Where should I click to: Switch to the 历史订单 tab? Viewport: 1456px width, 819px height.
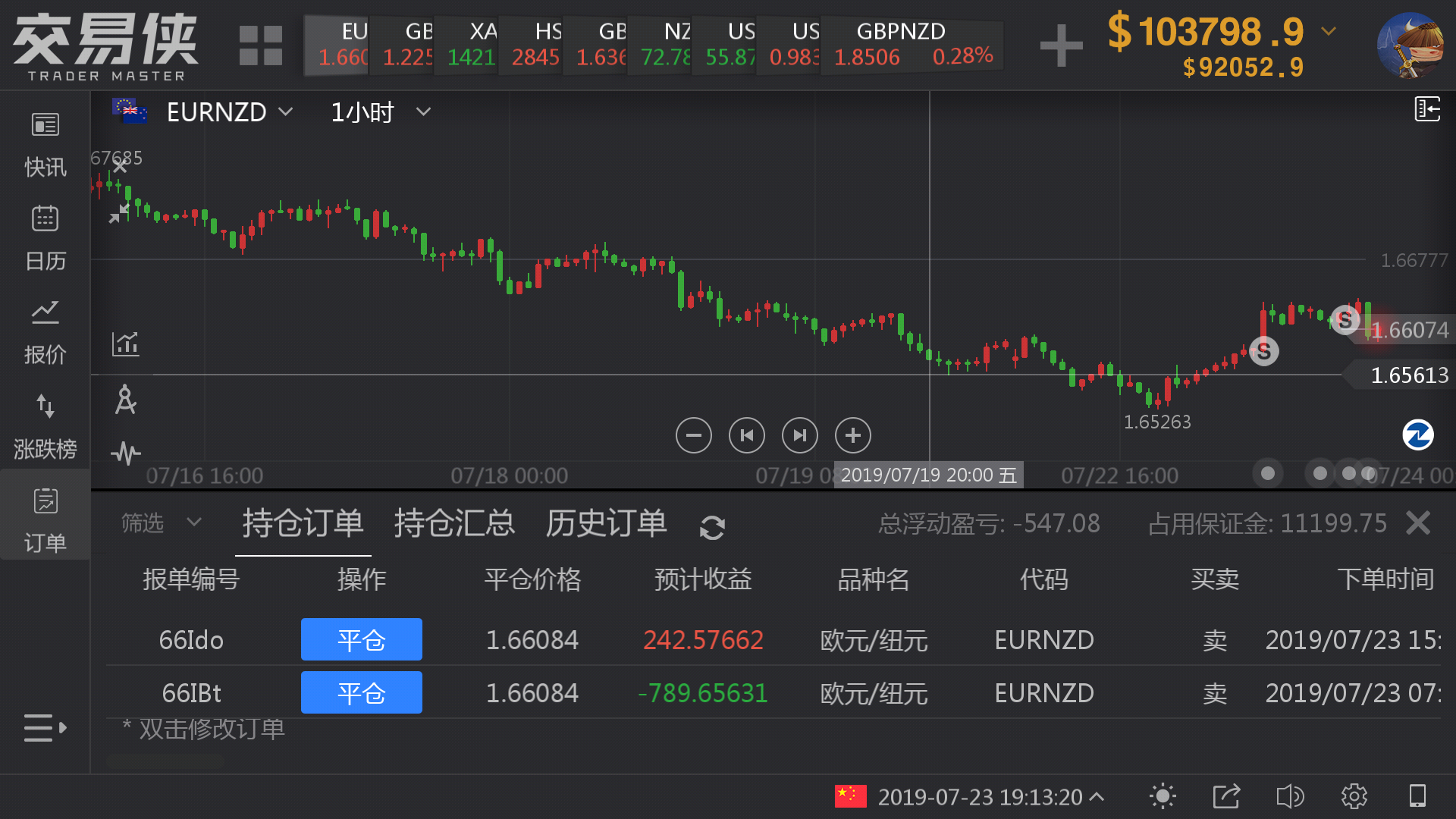606,523
